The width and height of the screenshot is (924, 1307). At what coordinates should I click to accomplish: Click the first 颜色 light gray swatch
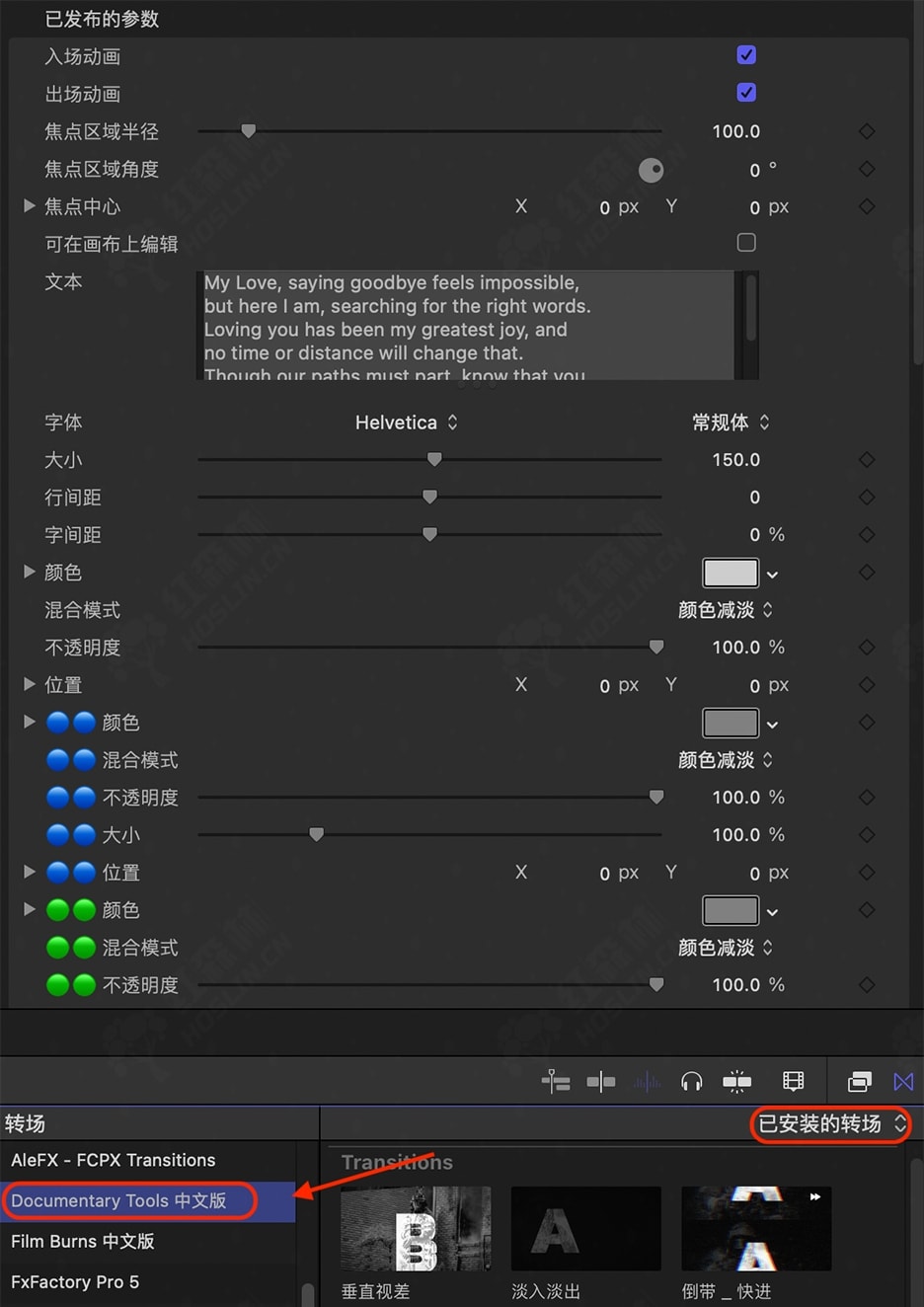(x=731, y=573)
